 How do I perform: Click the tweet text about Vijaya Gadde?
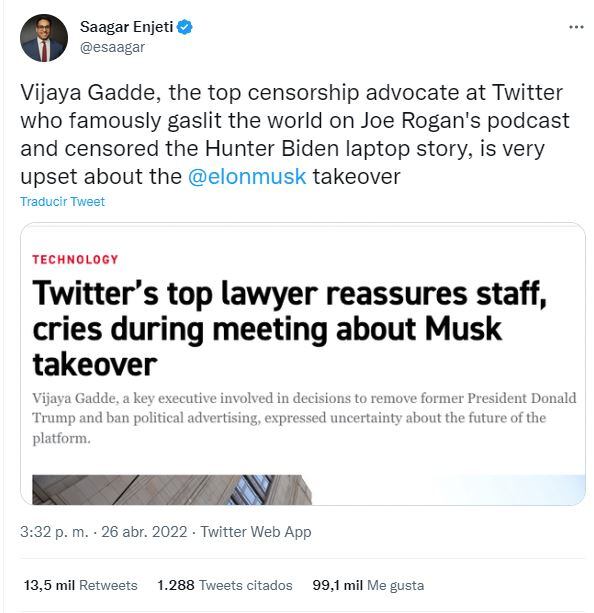[294, 134]
